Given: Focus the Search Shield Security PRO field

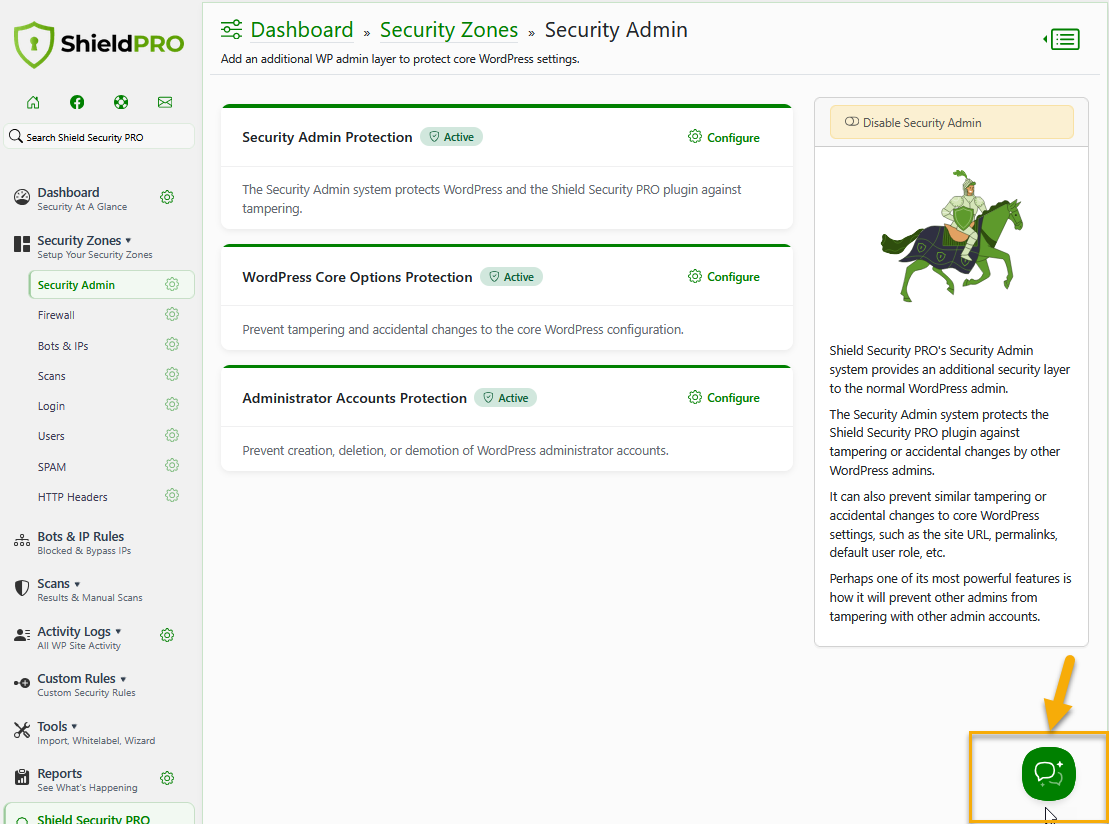Looking at the screenshot, I should tap(99, 137).
